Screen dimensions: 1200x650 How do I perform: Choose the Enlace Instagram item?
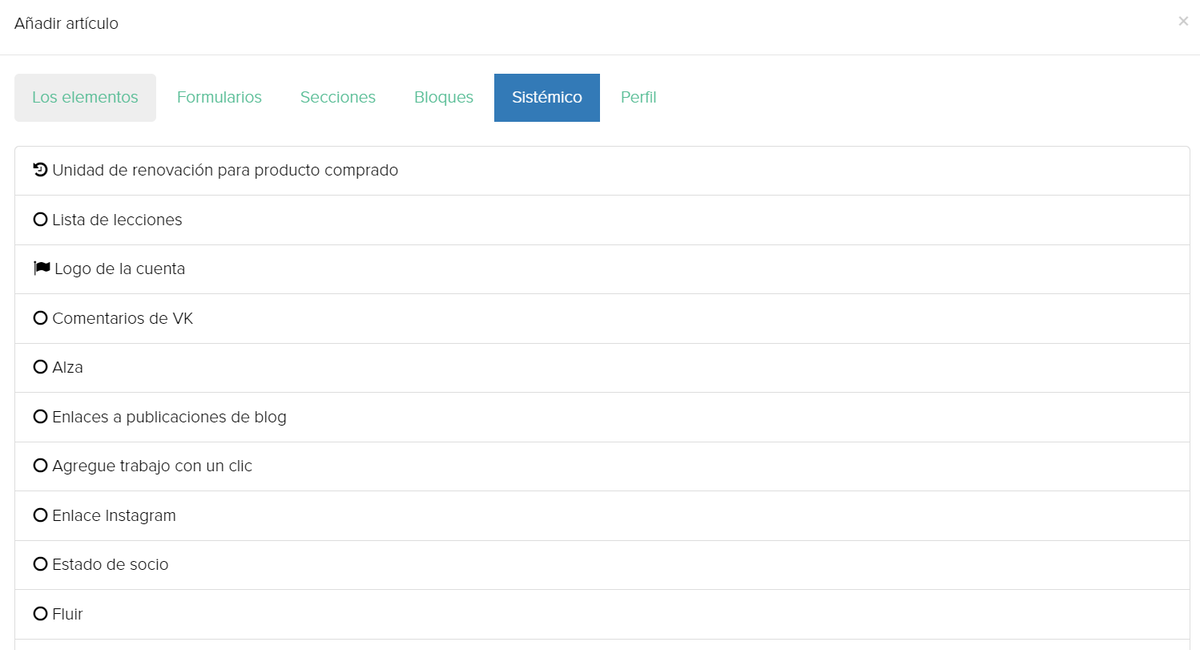(602, 515)
